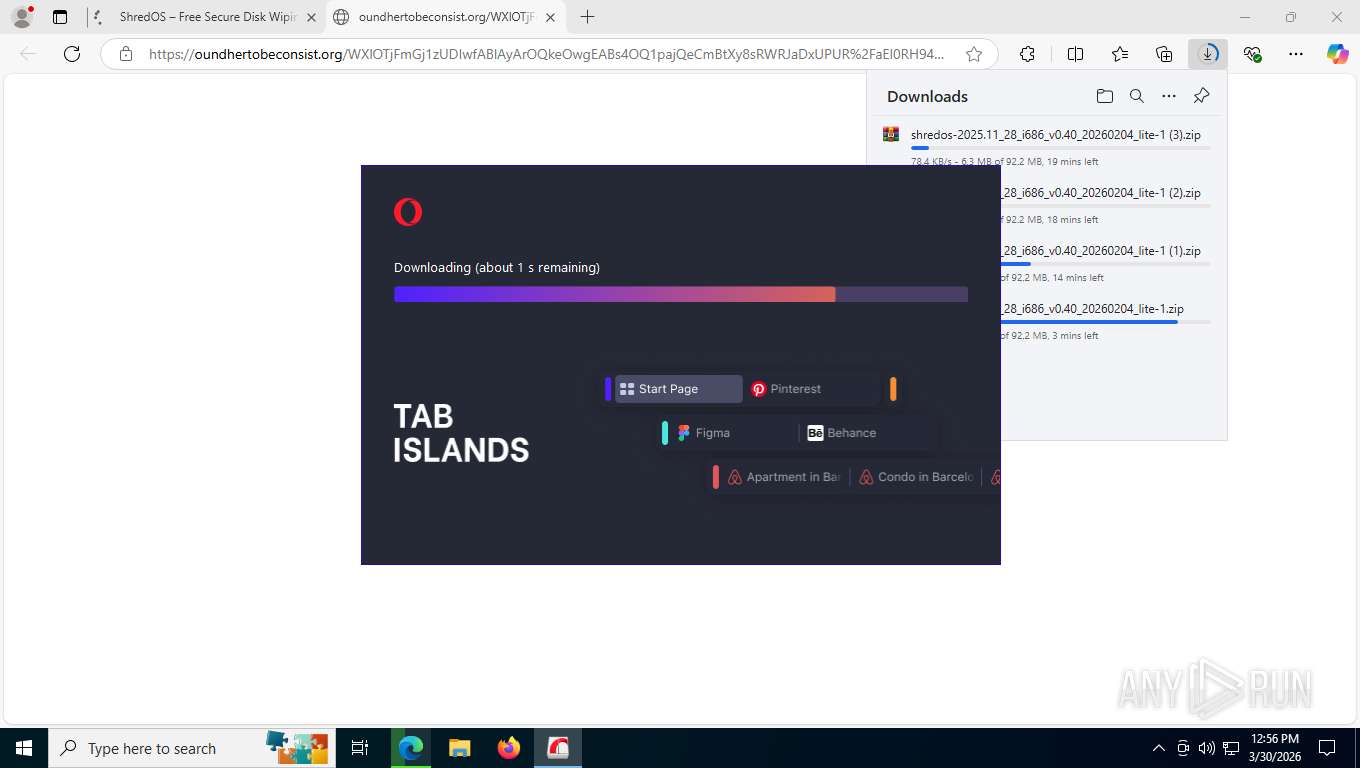The width and height of the screenshot is (1360, 768).
Task: Open the Windows Start menu
Action: click(x=23, y=748)
